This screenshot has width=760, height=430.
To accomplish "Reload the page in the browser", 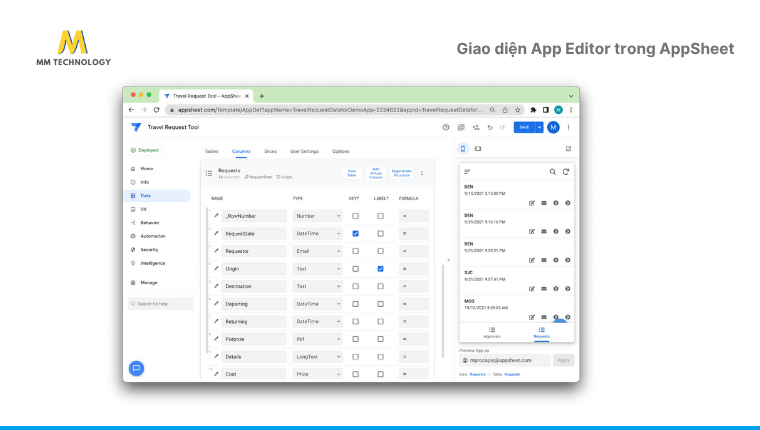I will point(156,110).
